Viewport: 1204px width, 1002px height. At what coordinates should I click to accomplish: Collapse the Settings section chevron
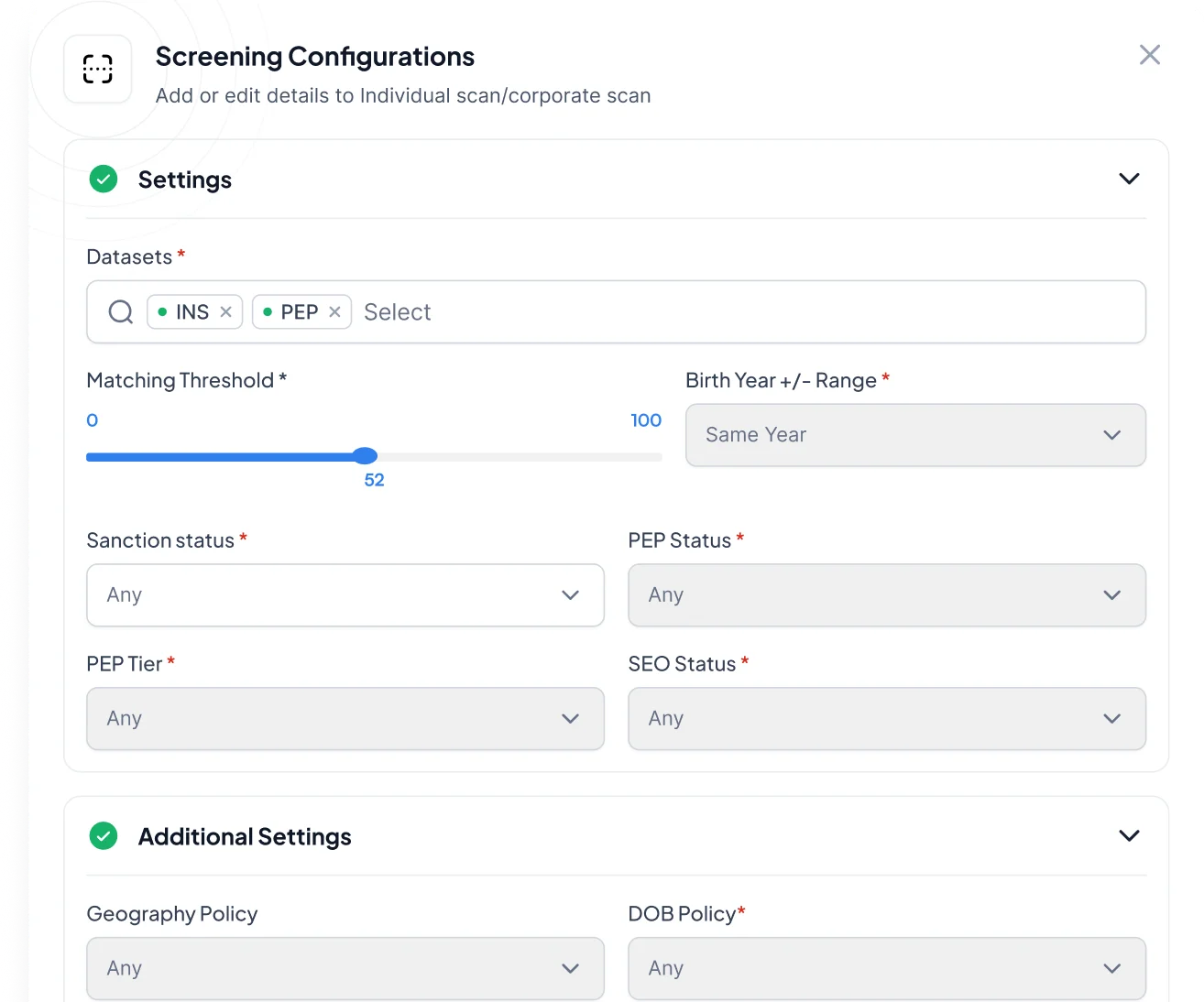pos(1129,179)
